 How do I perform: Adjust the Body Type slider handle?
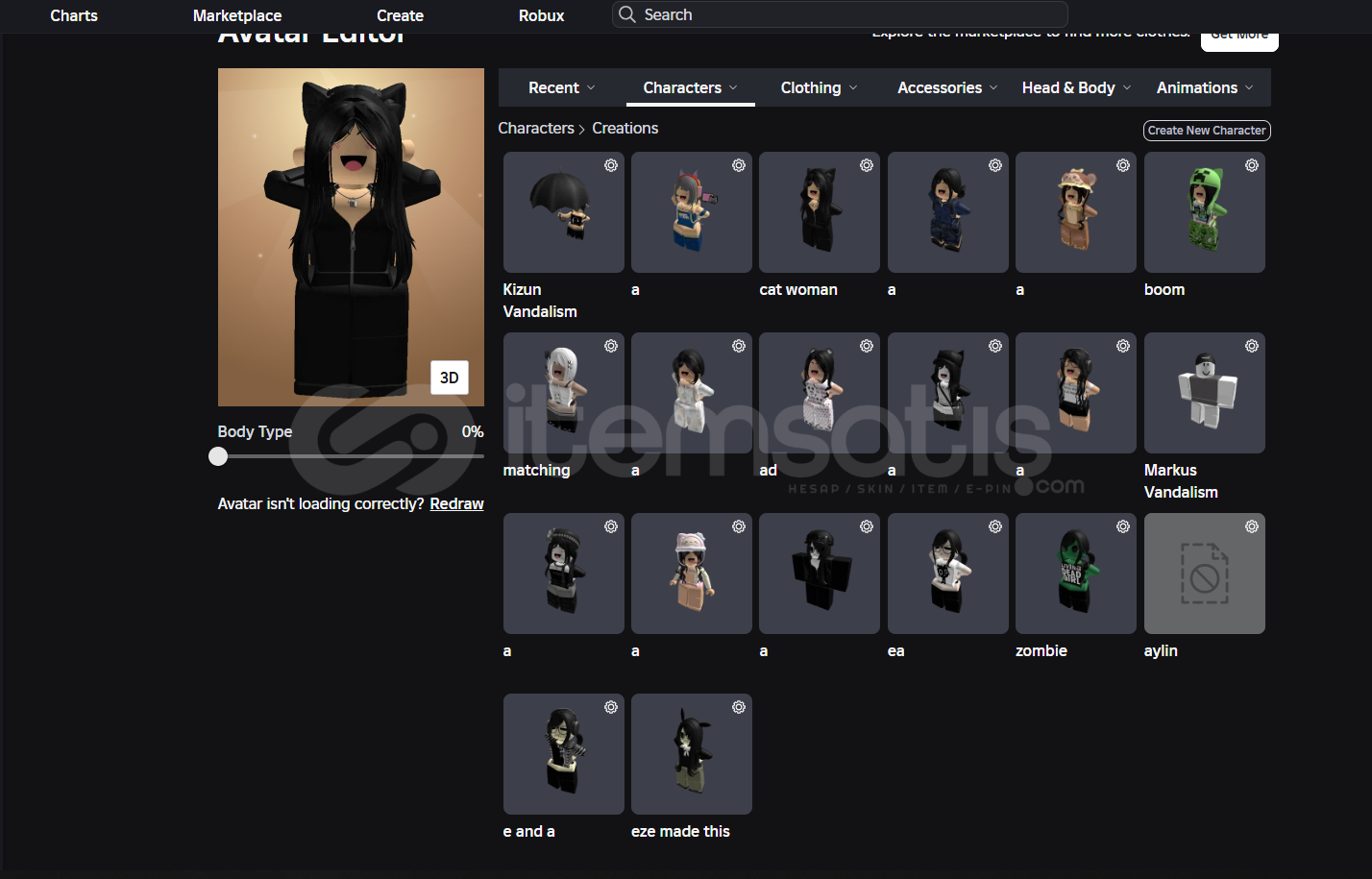pyautogui.click(x=218, y=456)
